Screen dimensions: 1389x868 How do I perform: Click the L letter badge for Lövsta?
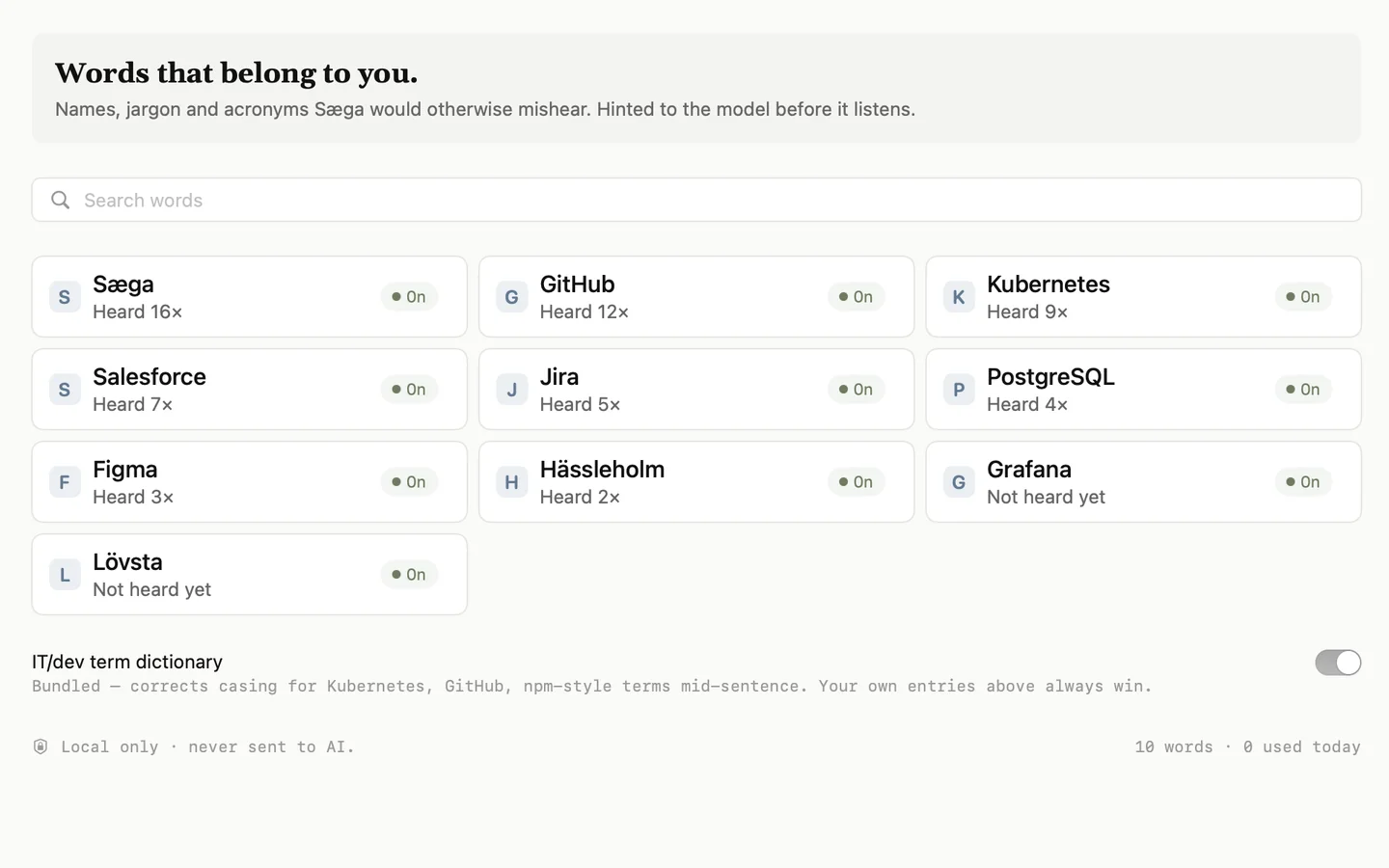65,575
